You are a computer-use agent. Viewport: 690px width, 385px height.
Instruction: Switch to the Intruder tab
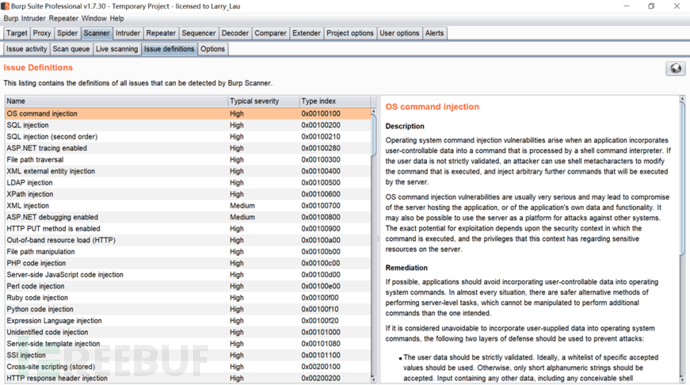128,33
